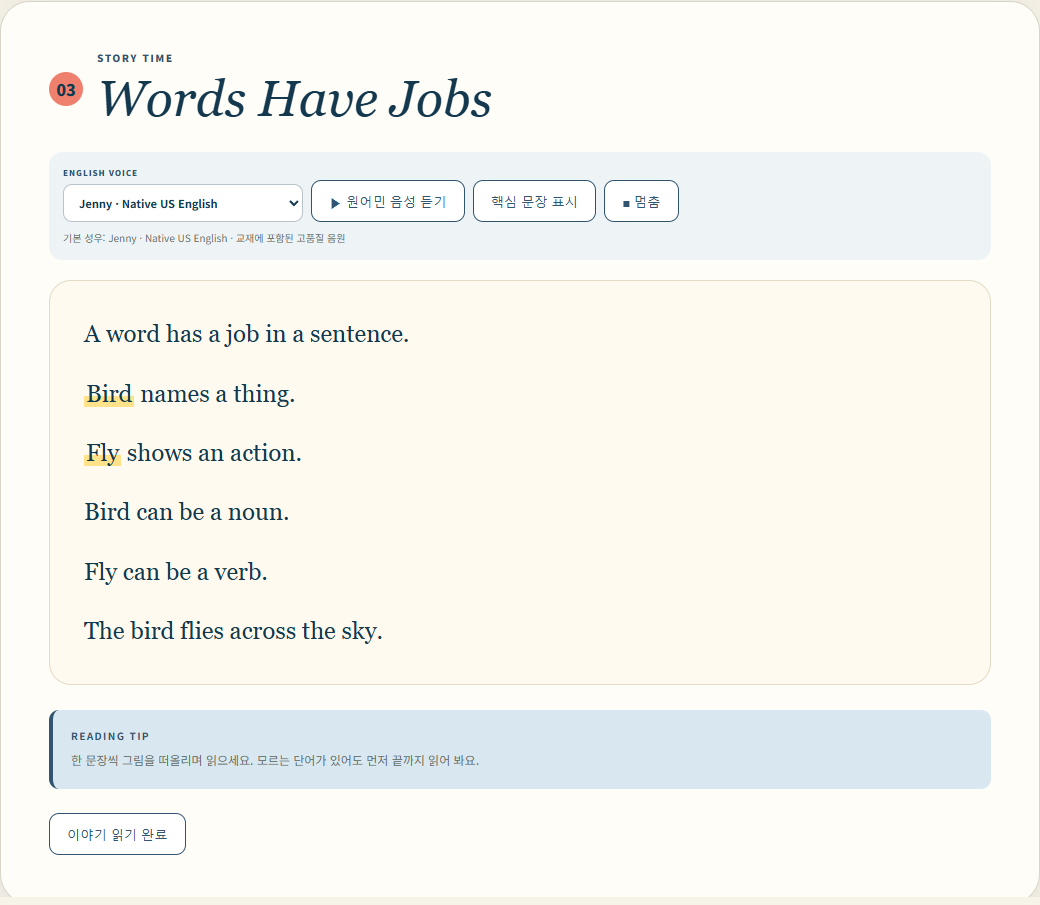This screenshot has height=905, width=1040.
Task: Click sentence 'Fly can be a verb.'
Action: [x=176, y=571]
